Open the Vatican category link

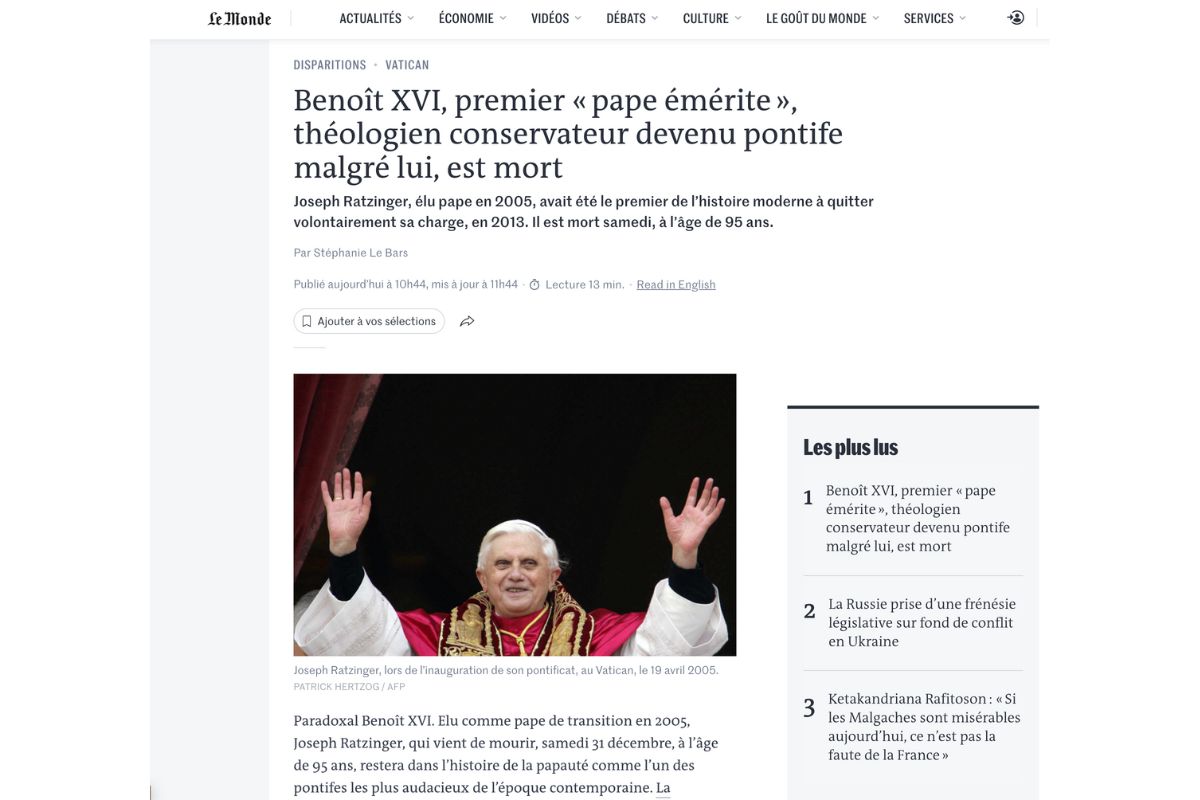[x=407, y=65]
